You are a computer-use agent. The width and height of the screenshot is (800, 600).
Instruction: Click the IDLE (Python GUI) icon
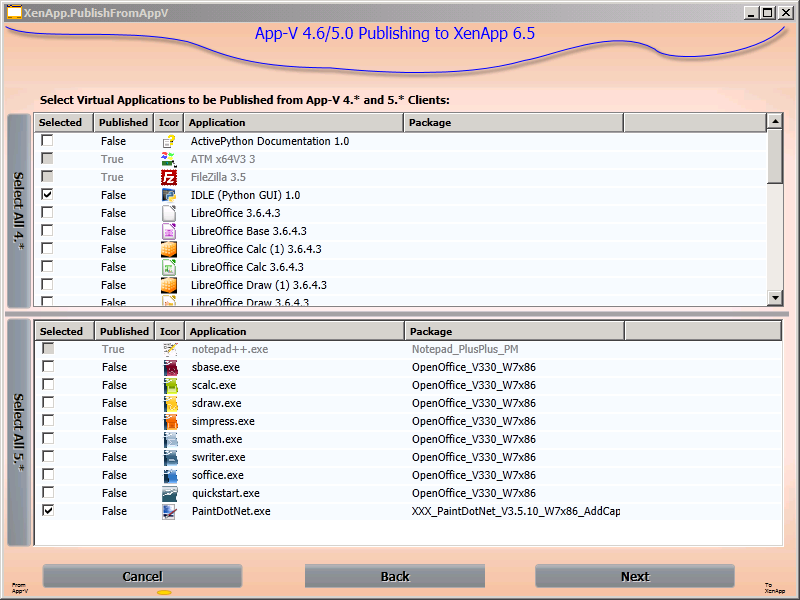pos(169,195)
